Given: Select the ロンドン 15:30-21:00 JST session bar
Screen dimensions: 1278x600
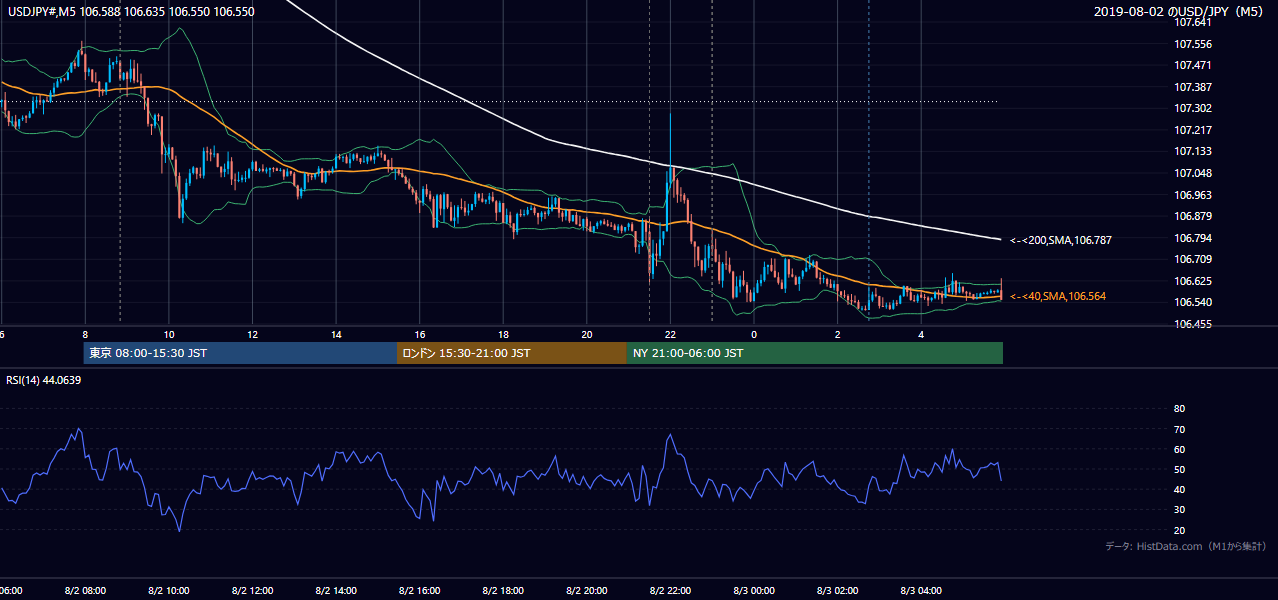Looking at the screenshot, I should pos(512,353).
